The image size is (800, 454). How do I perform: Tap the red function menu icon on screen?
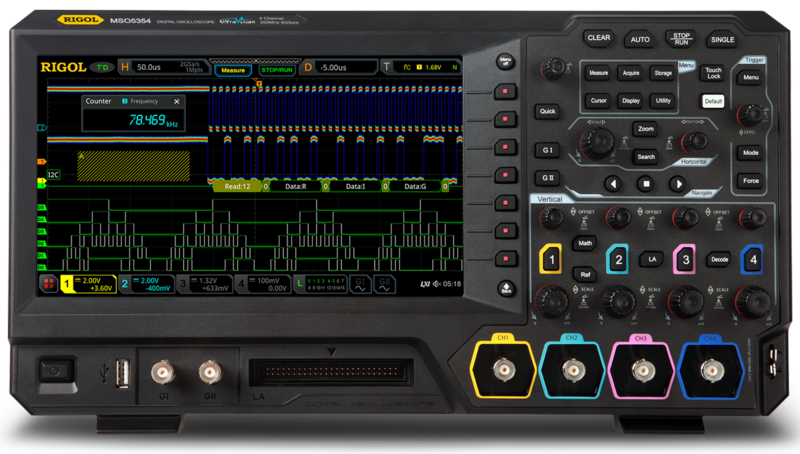point(47,285)
